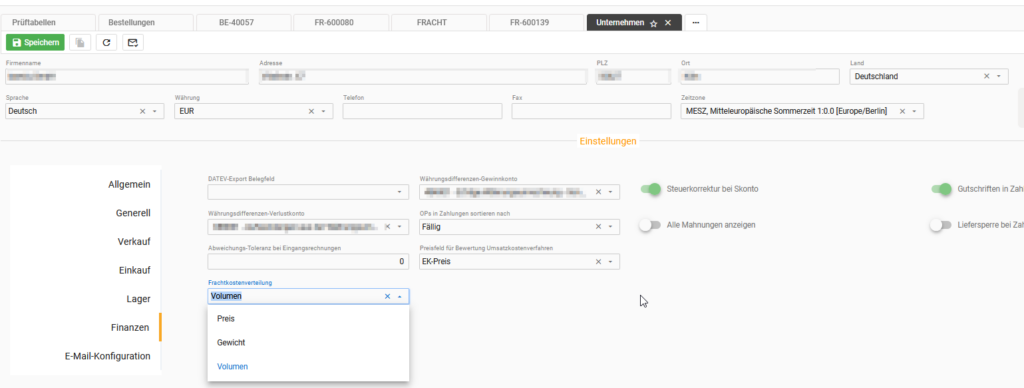Image resolution: width=1024 pixels, height=388 pixels.
Task: Clear the Preisfeld EK-Preis value
Action: (x=598, y=261)
